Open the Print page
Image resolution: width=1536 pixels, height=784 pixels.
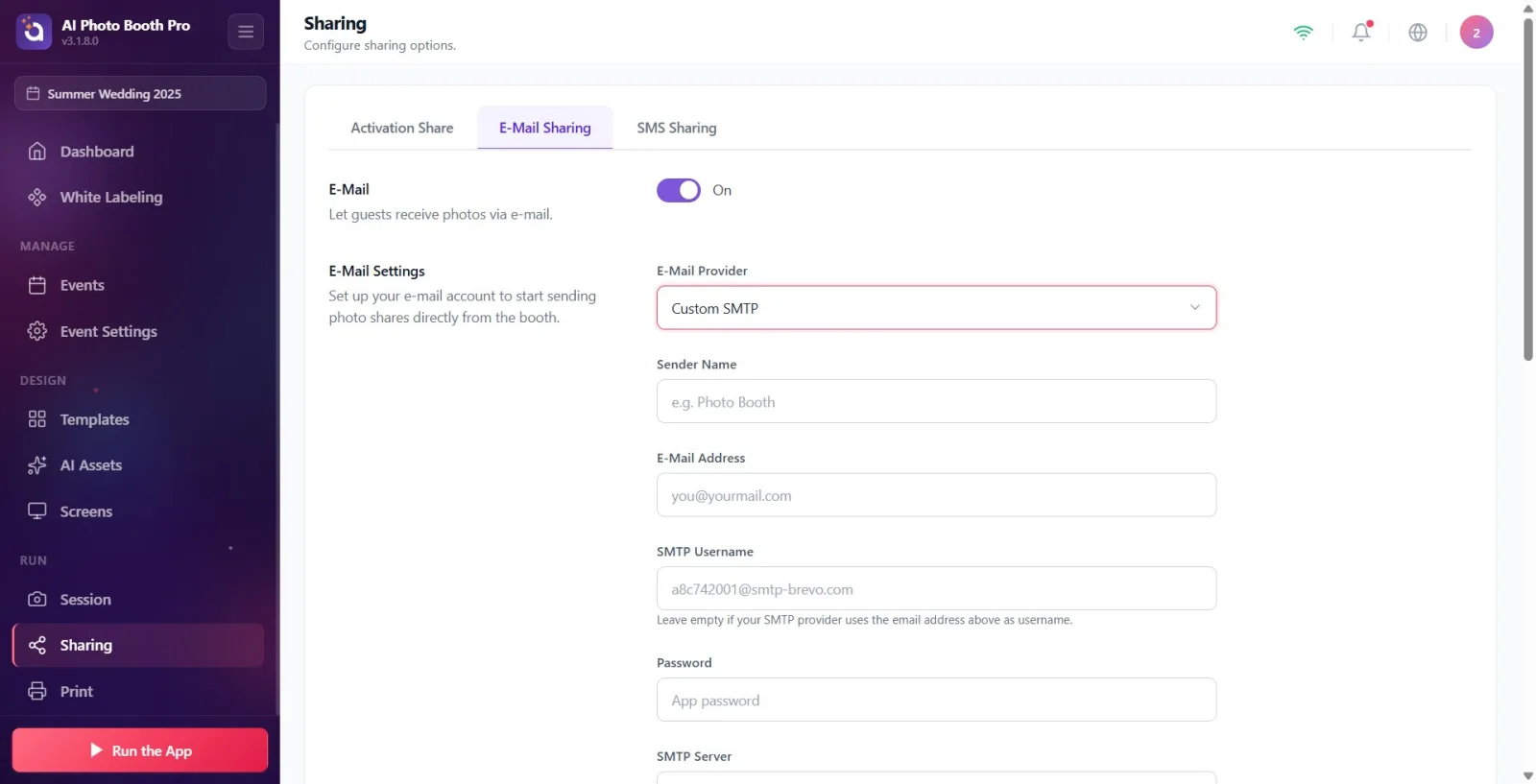(138, 691)
